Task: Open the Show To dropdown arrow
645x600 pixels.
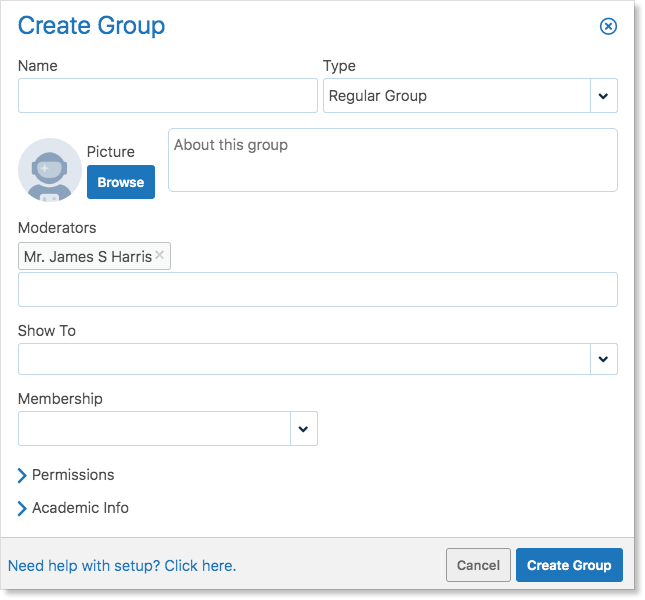Action: pos(603,359)
